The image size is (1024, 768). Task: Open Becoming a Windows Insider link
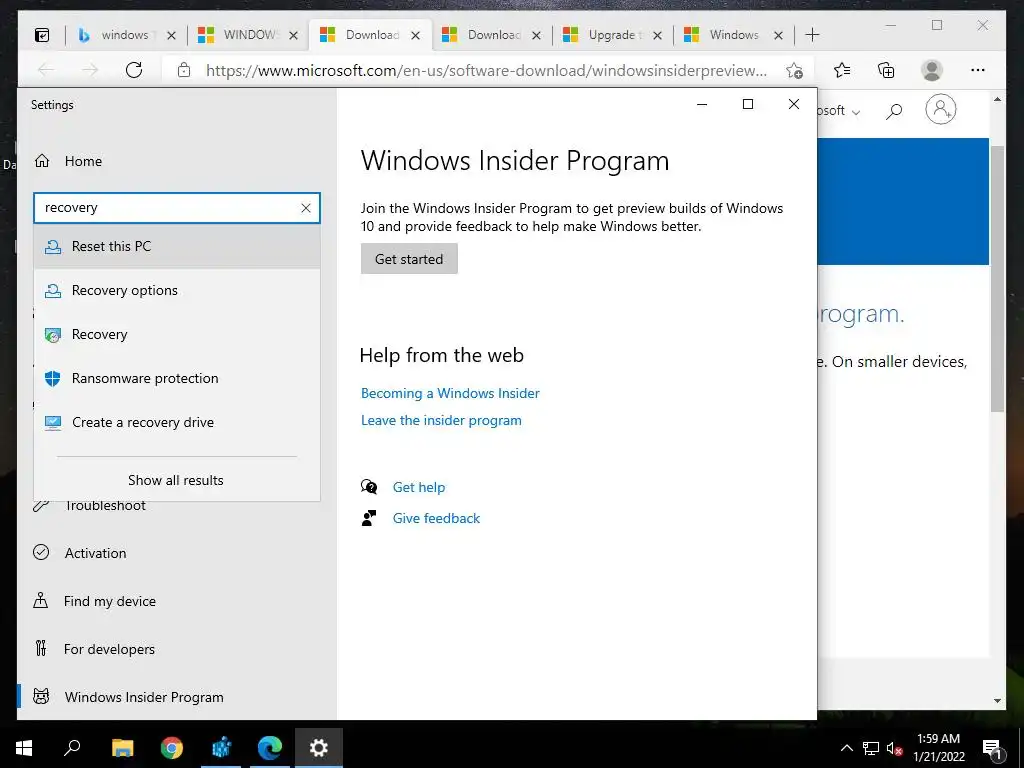pos(450,393)
